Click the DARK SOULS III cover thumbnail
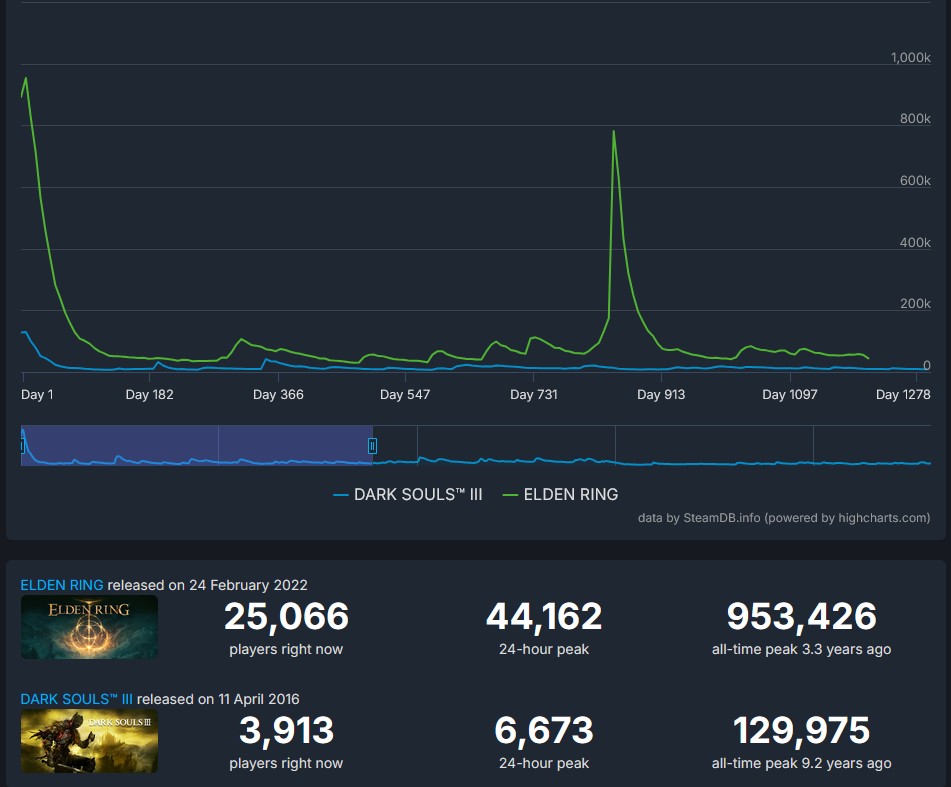The height and width of the screenshot is (787, 951). click(89, 741)
